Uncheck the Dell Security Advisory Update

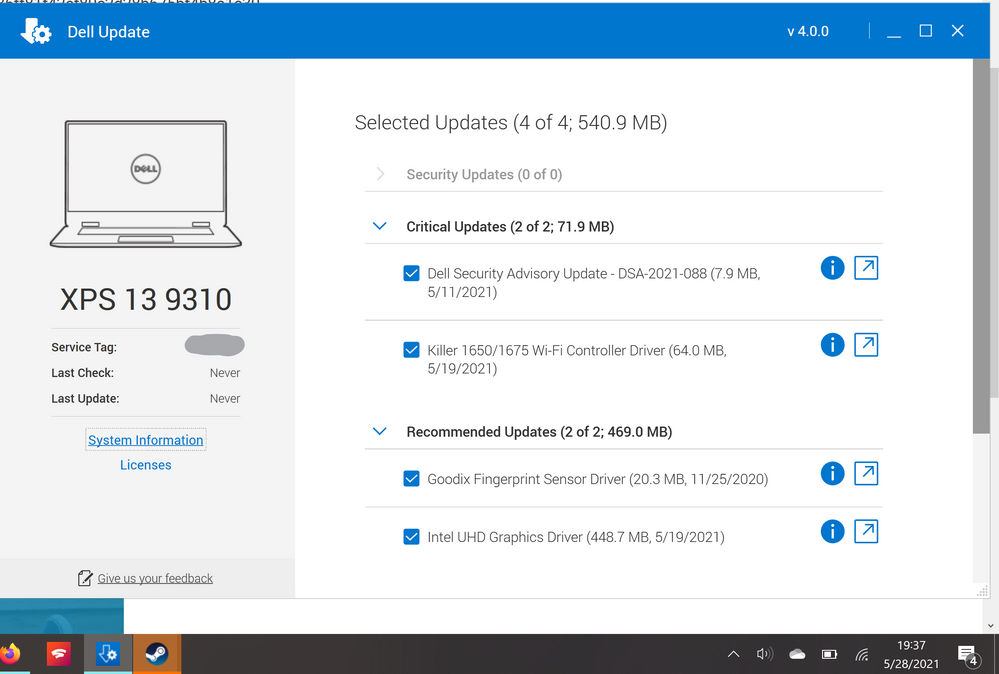pyautogui.click(x=411, y=273)
